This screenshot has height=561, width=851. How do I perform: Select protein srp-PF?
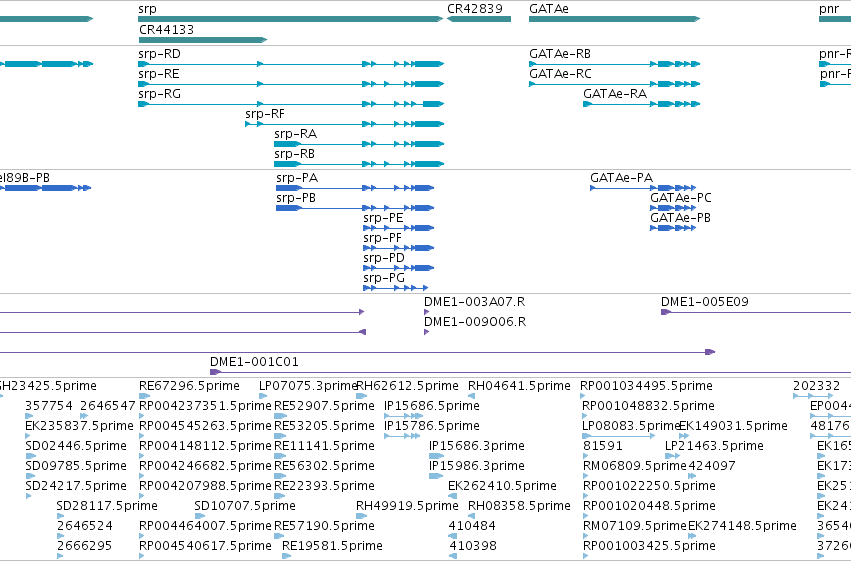point(398,248)
